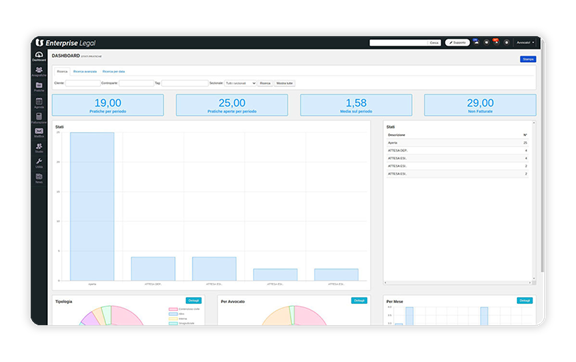This screenshot has width=576, height=362.
Task: Open the Dashboard sidebar icon
Action: tap(39, 56)
